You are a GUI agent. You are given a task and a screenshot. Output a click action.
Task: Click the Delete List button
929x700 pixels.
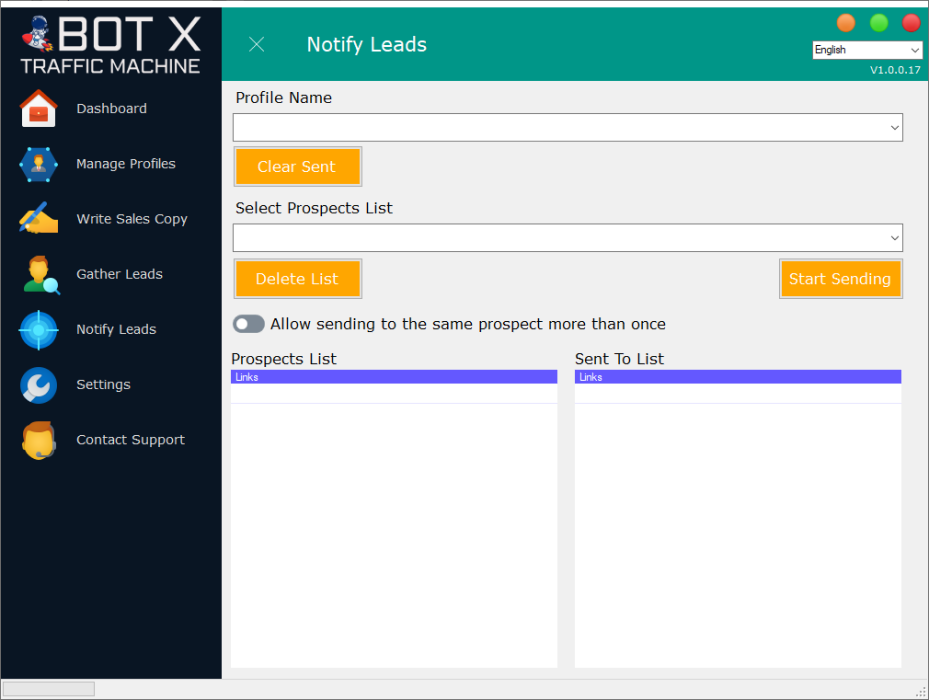297,278
